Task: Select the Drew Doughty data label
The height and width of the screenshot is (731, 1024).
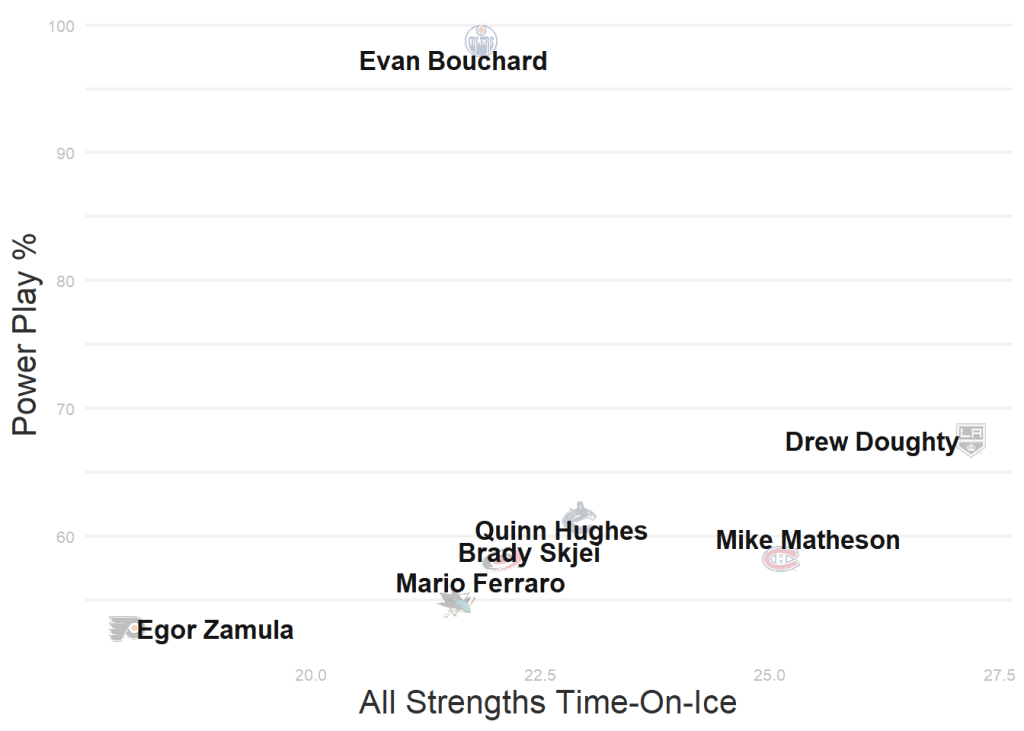Action: point(871,442)
